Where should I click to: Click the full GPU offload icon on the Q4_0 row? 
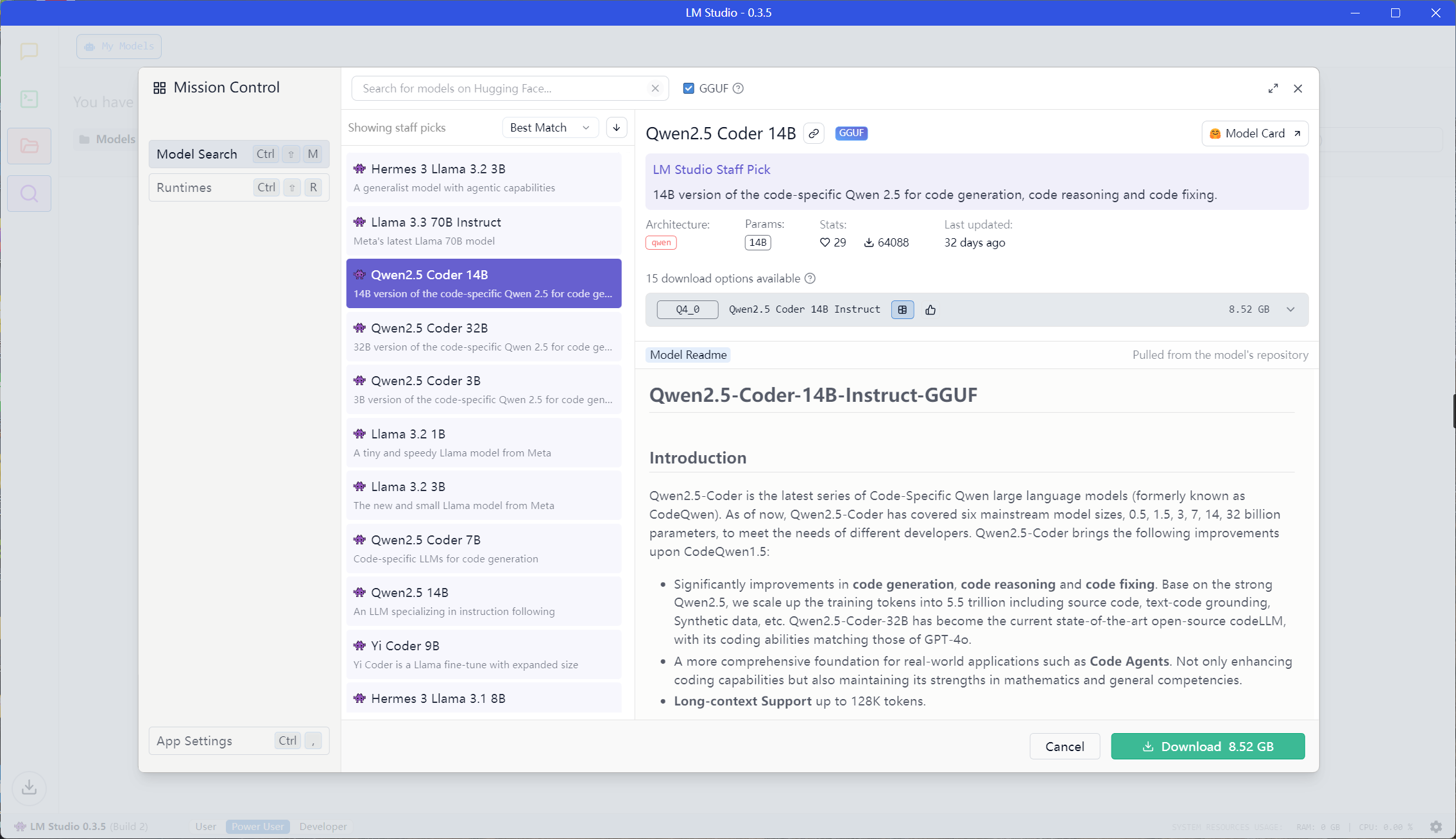click(x=902, y=310)
